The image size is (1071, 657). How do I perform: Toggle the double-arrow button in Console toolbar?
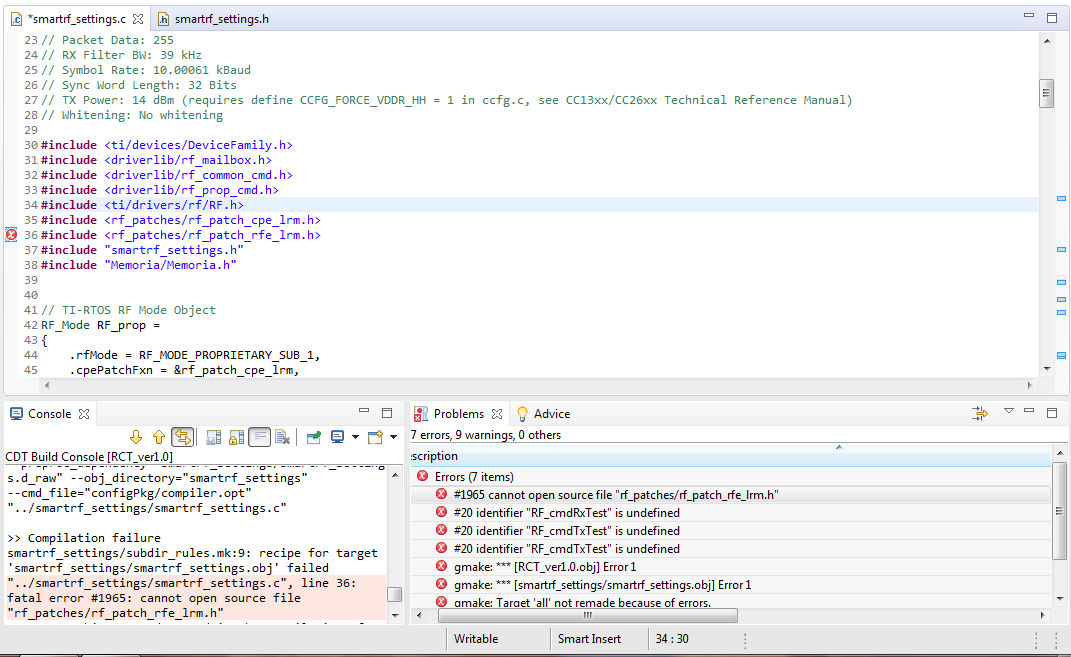182,437
